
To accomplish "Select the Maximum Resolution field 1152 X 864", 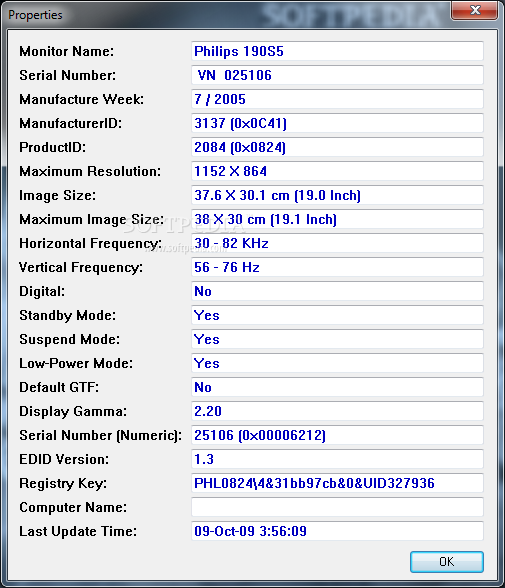I will (337, 171).
